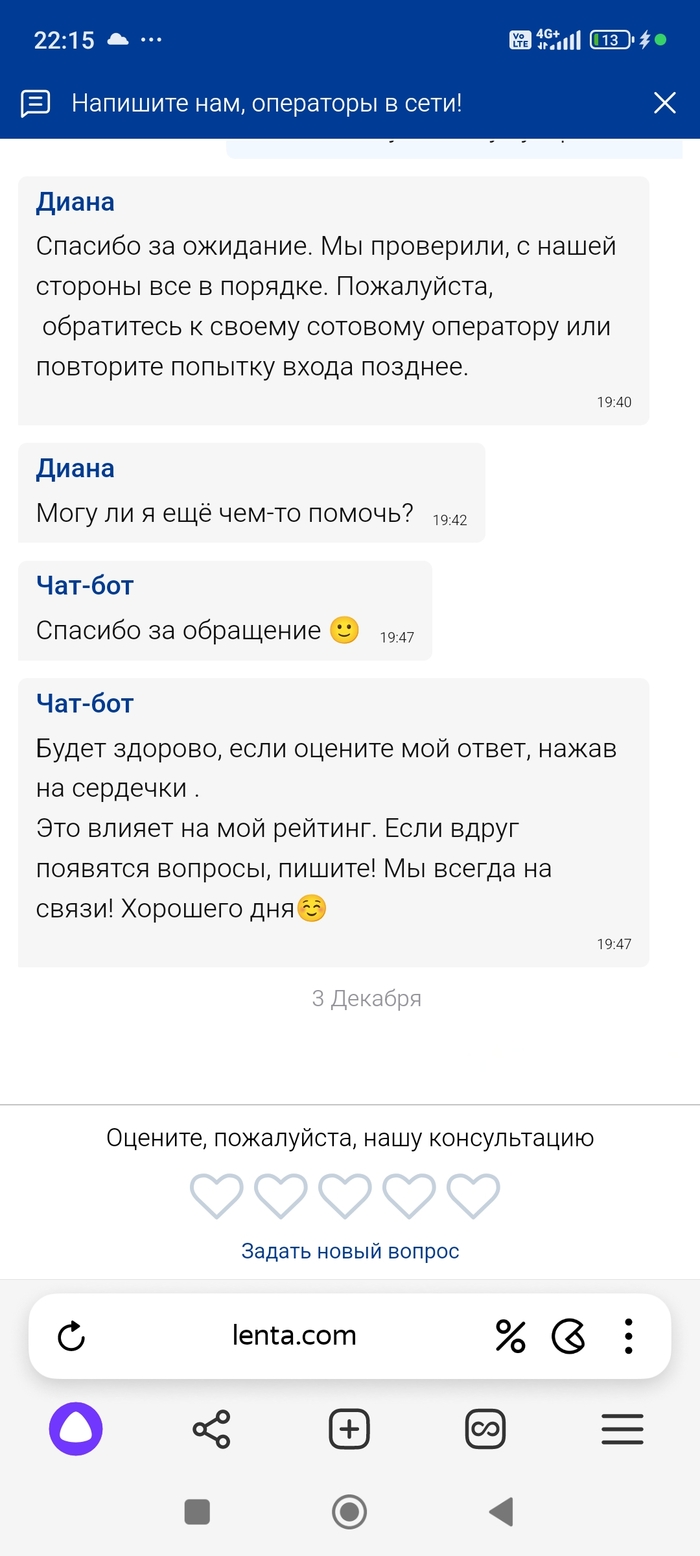Open a new browser tab
The height and width of the screenshot is (1556, 700).
[x=349, y=1429]
